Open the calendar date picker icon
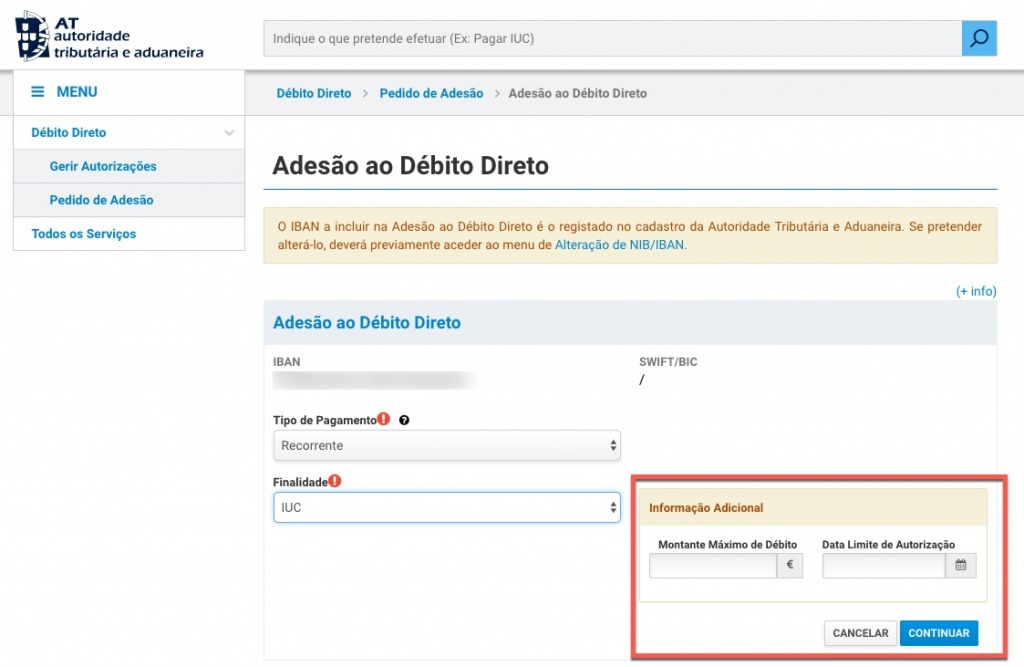 coord(960,566)
